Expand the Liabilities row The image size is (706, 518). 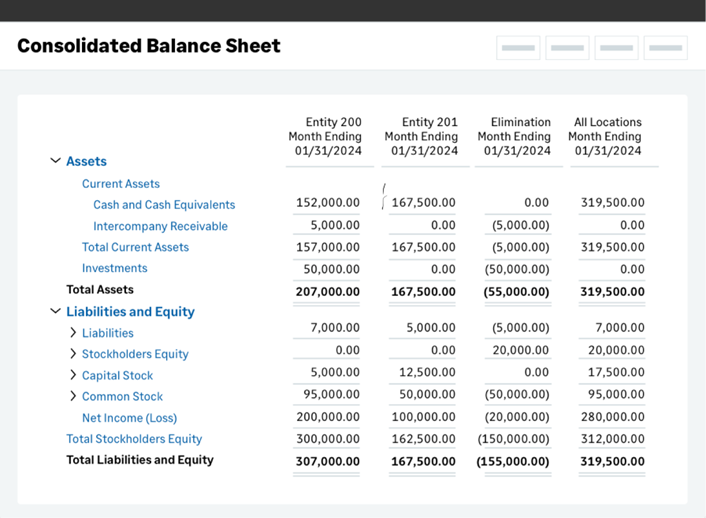[x=73, y=333]
